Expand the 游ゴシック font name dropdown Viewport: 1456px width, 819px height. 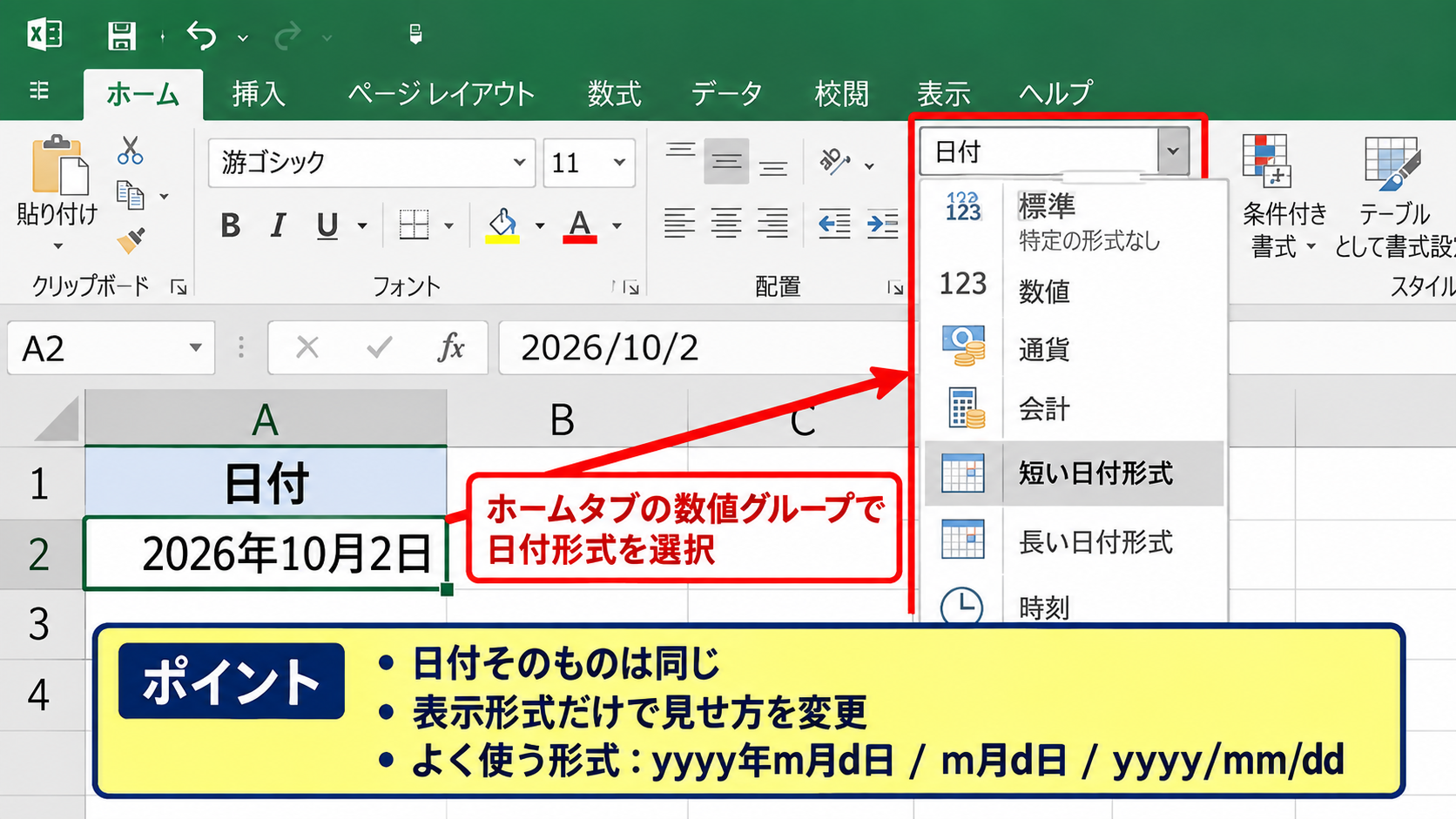(x=519, y=162)
